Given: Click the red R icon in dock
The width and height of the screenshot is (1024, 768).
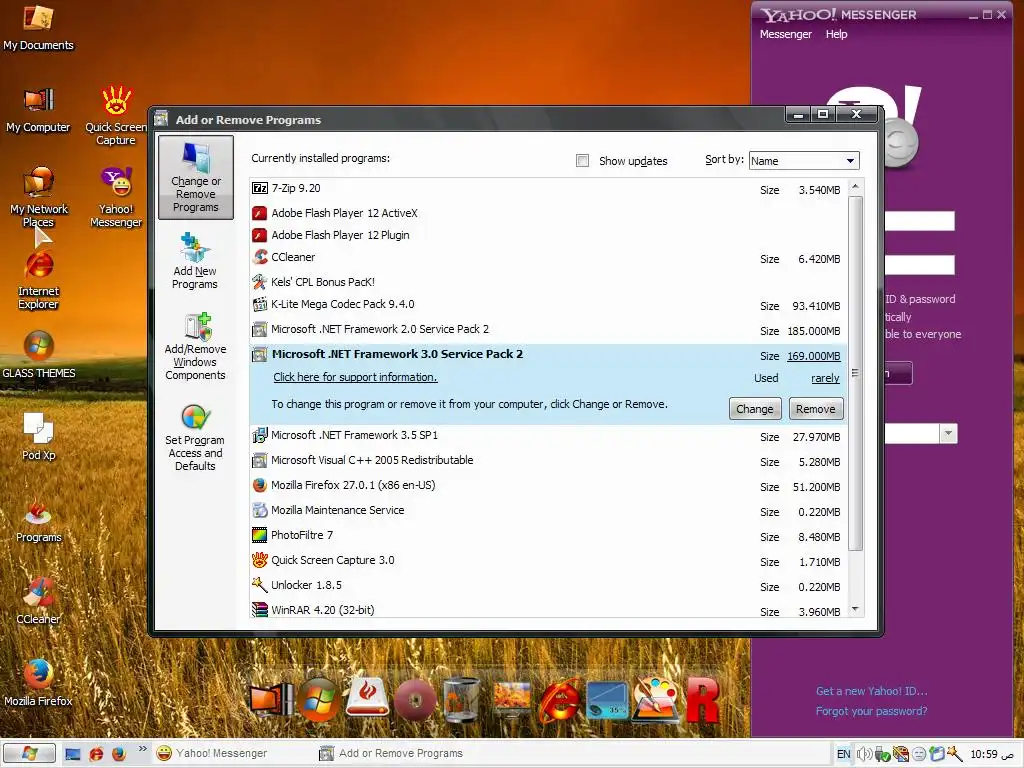Looking at the screenshot, I should coord(703,699).
